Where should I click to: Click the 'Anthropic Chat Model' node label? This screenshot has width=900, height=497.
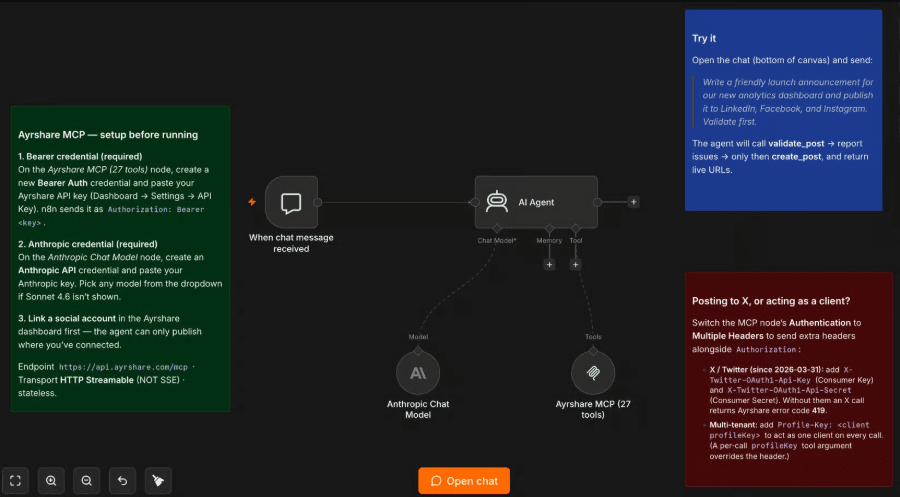418,409
